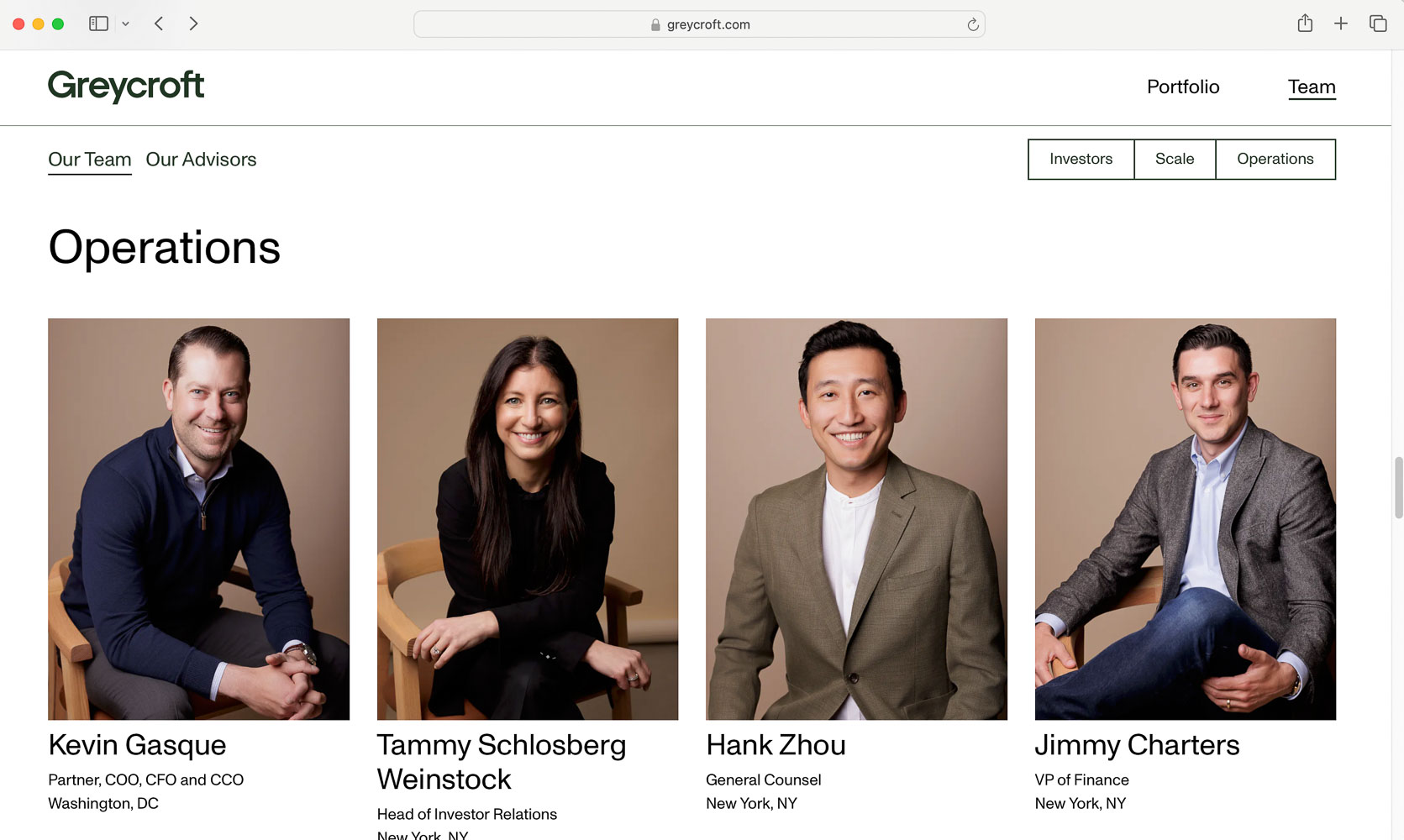
Task: Click the lock icon in address bar
Action: click(x=655, y=25)
